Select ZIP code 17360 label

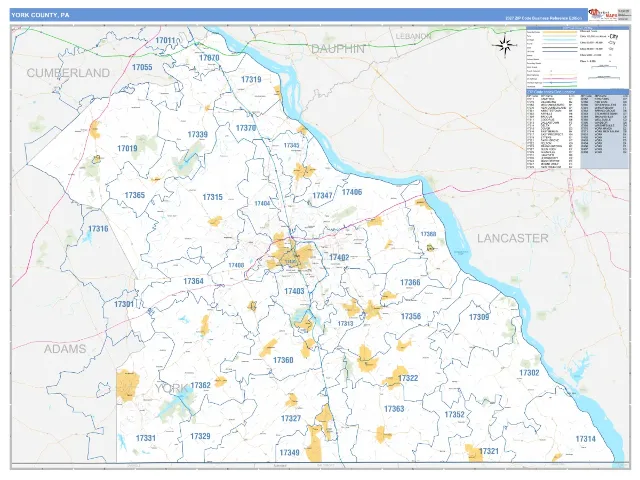[283, 360]
